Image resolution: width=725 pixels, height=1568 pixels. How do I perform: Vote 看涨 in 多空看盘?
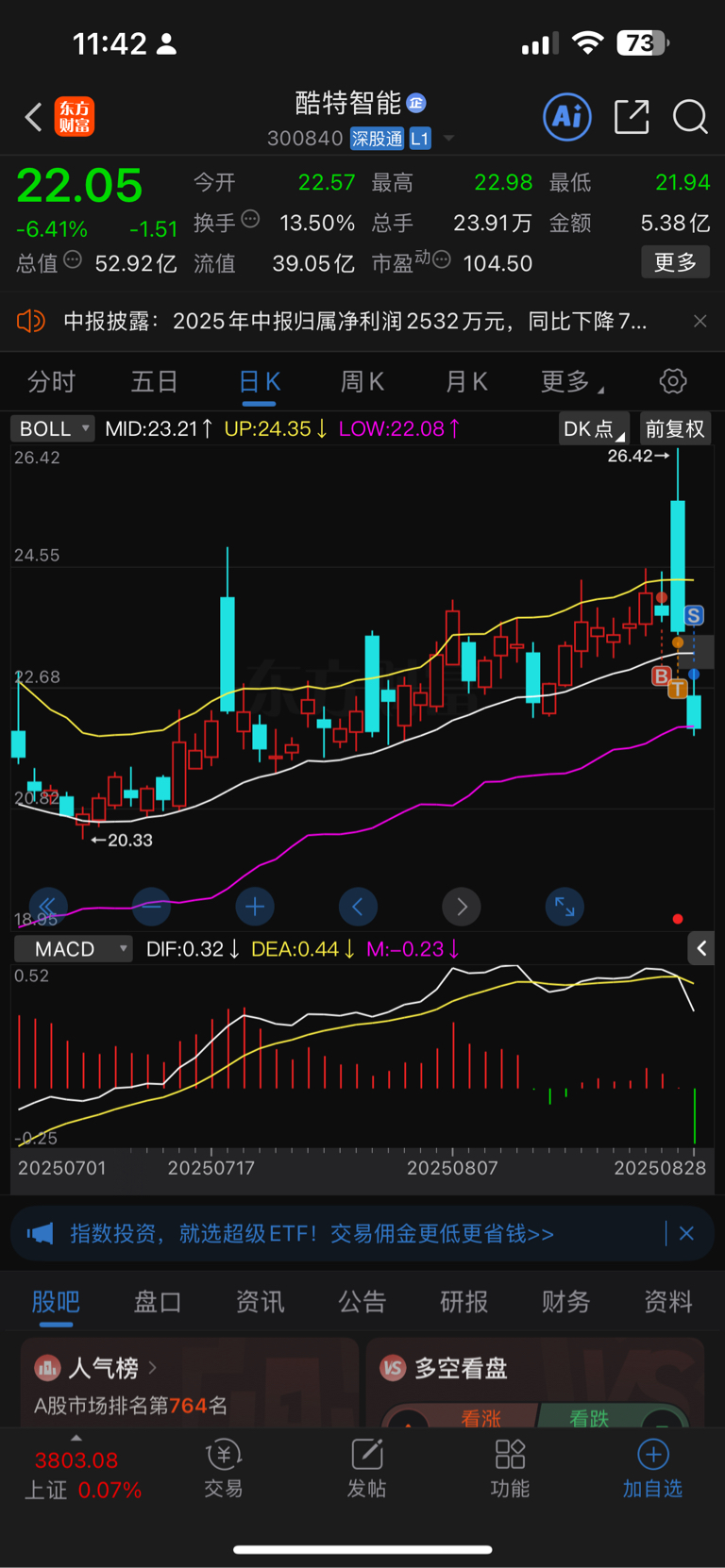point(481,1417)
